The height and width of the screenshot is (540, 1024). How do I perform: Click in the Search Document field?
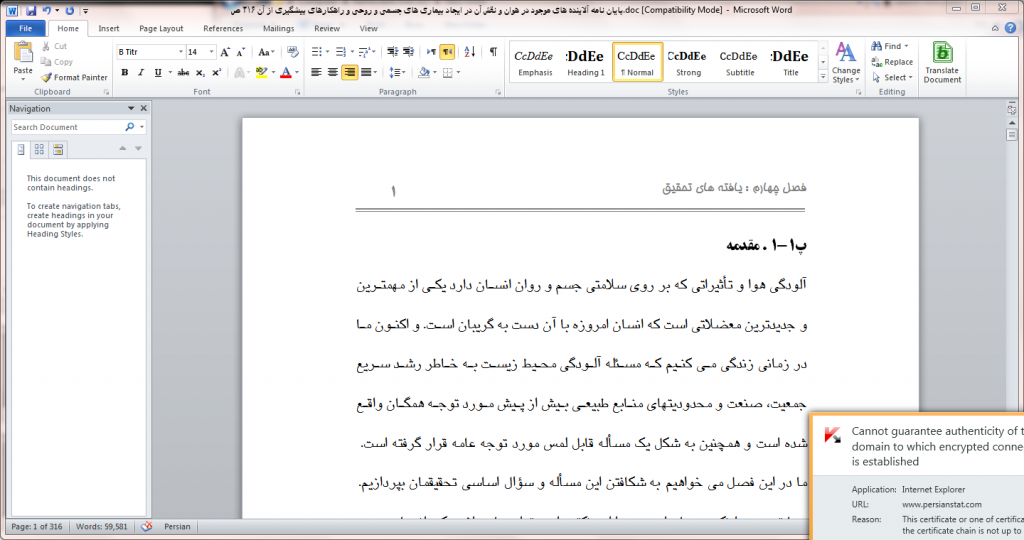(x=67, y=127)
